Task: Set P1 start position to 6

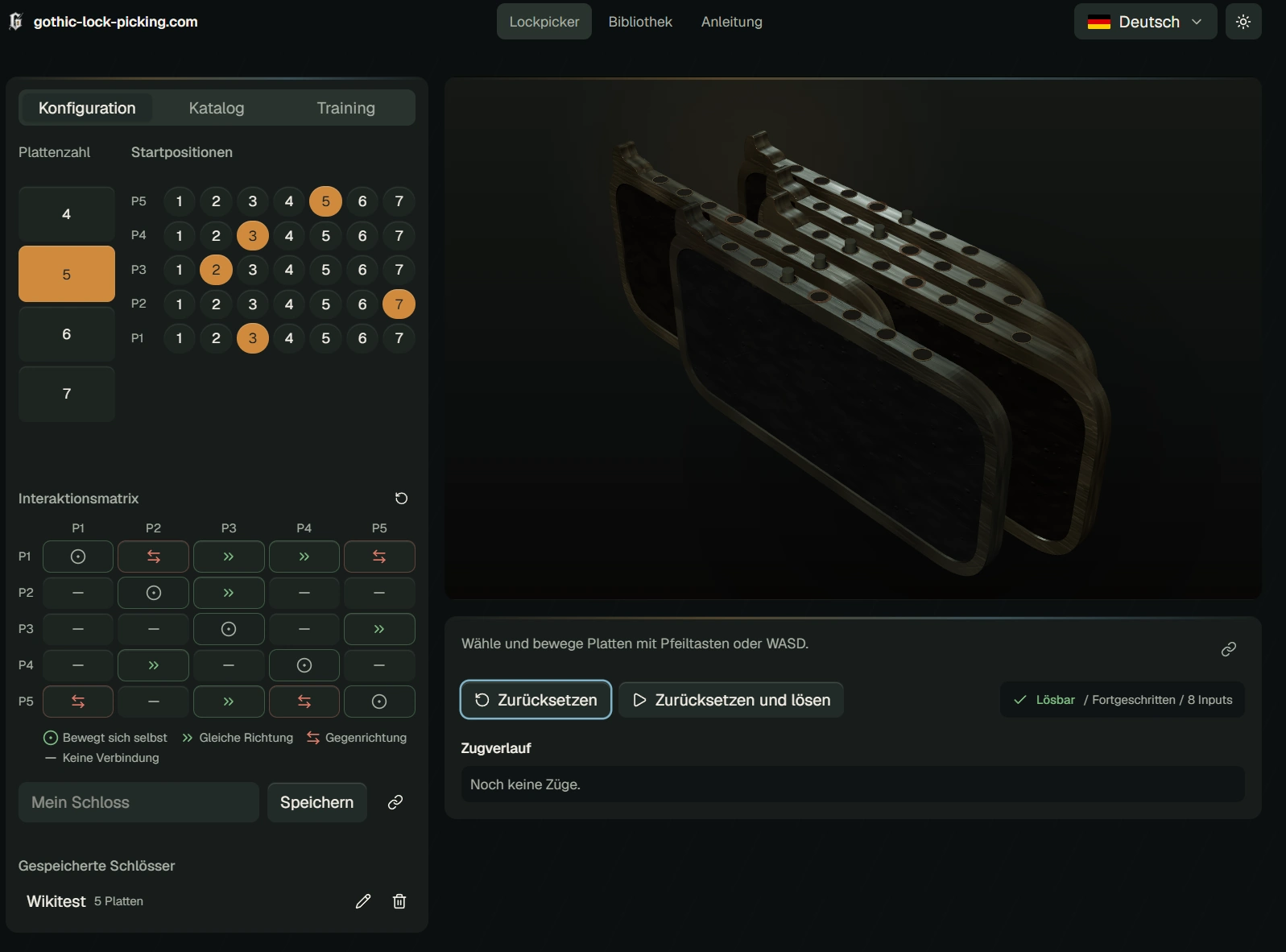Action: tap(362, 338)
